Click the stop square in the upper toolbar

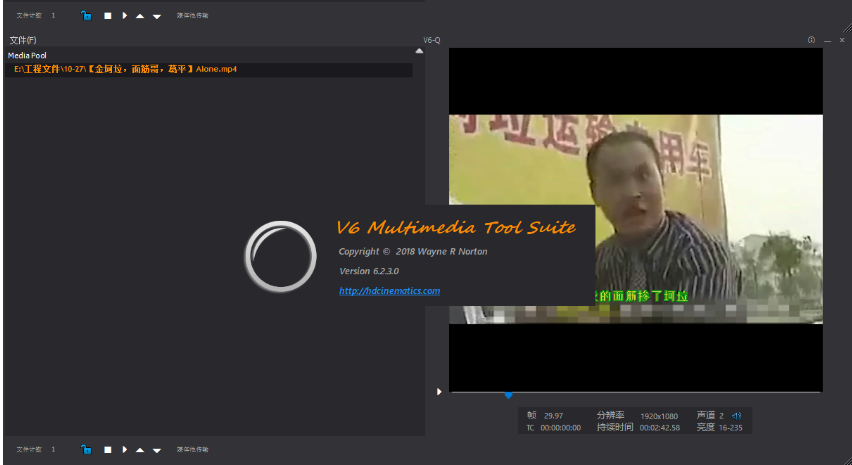pyautogui.click(x=108, y=16)
